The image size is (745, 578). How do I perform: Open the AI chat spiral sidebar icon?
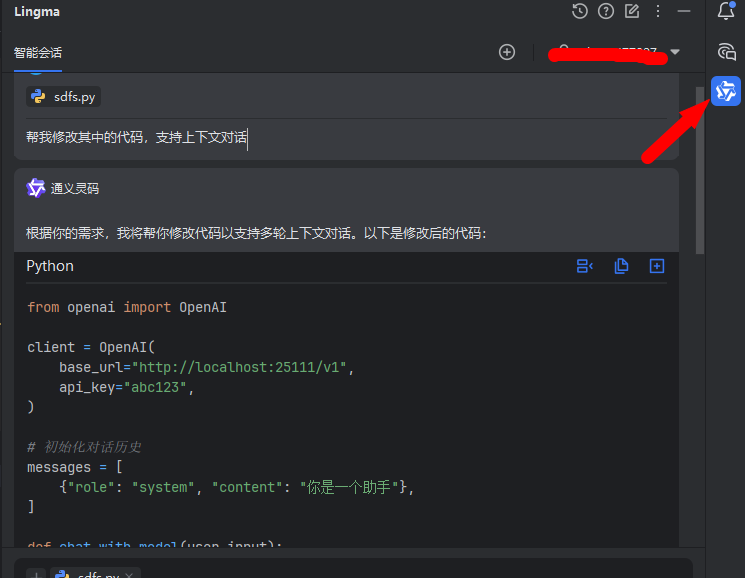click(726, 51)
